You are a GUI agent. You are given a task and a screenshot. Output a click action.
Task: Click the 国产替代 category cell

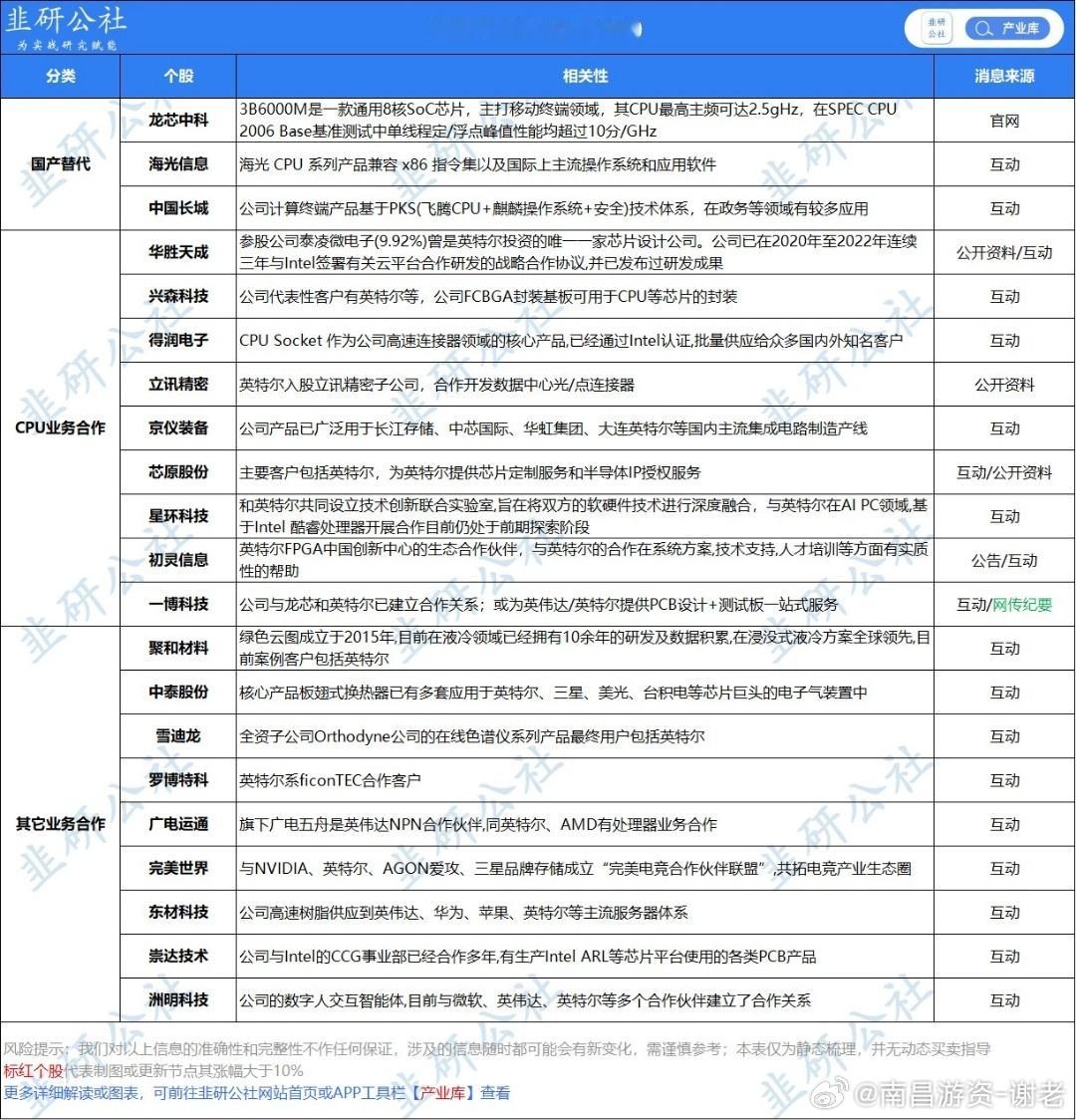(x=61, y=163)
